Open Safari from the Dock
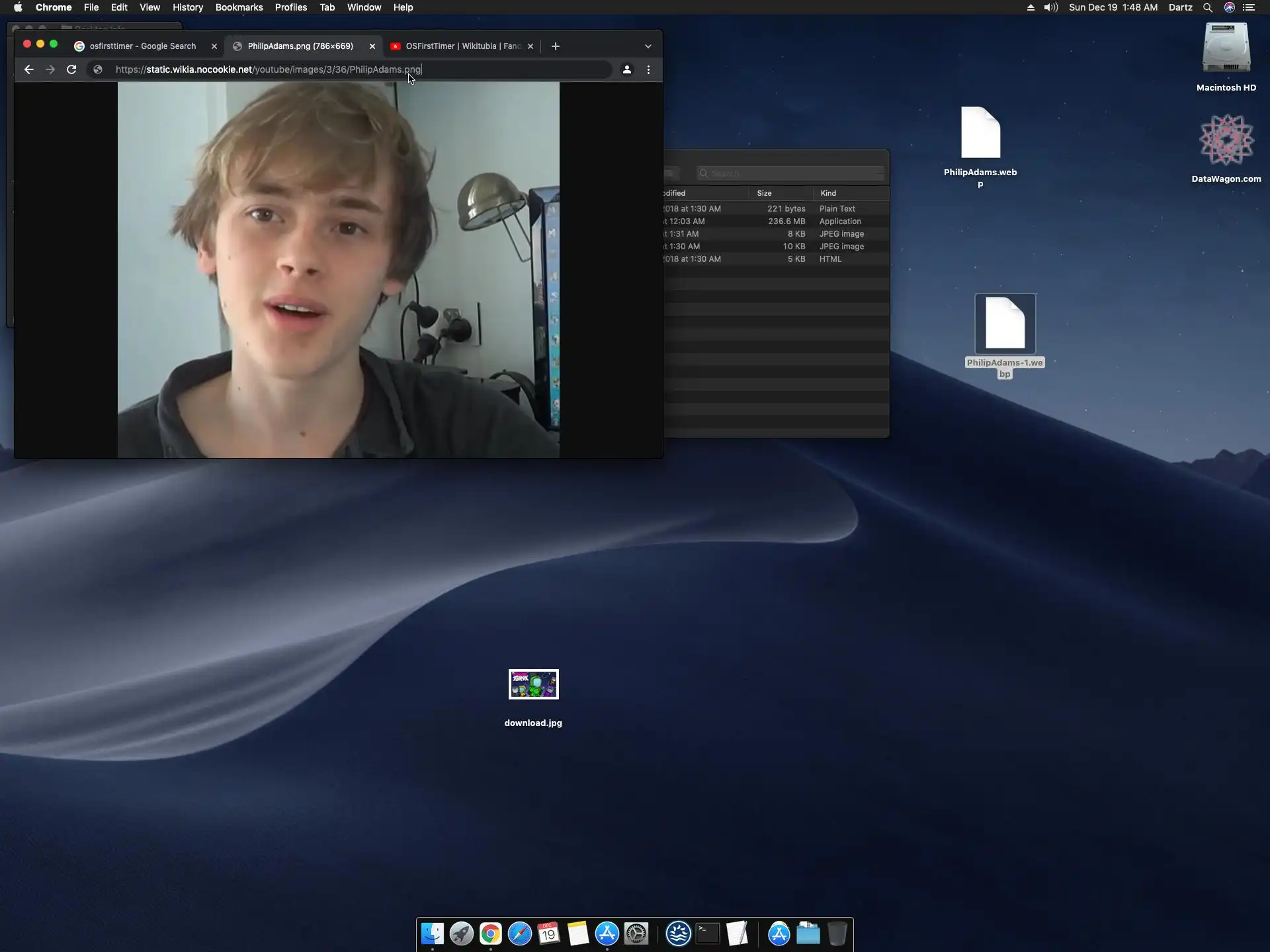Viewport: 1270px width, 952px height. pos(519,933)
